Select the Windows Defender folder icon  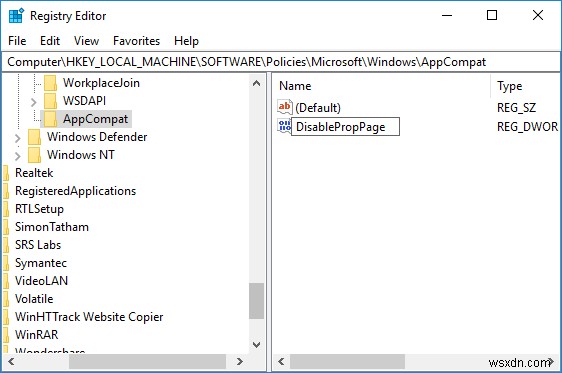34,137
